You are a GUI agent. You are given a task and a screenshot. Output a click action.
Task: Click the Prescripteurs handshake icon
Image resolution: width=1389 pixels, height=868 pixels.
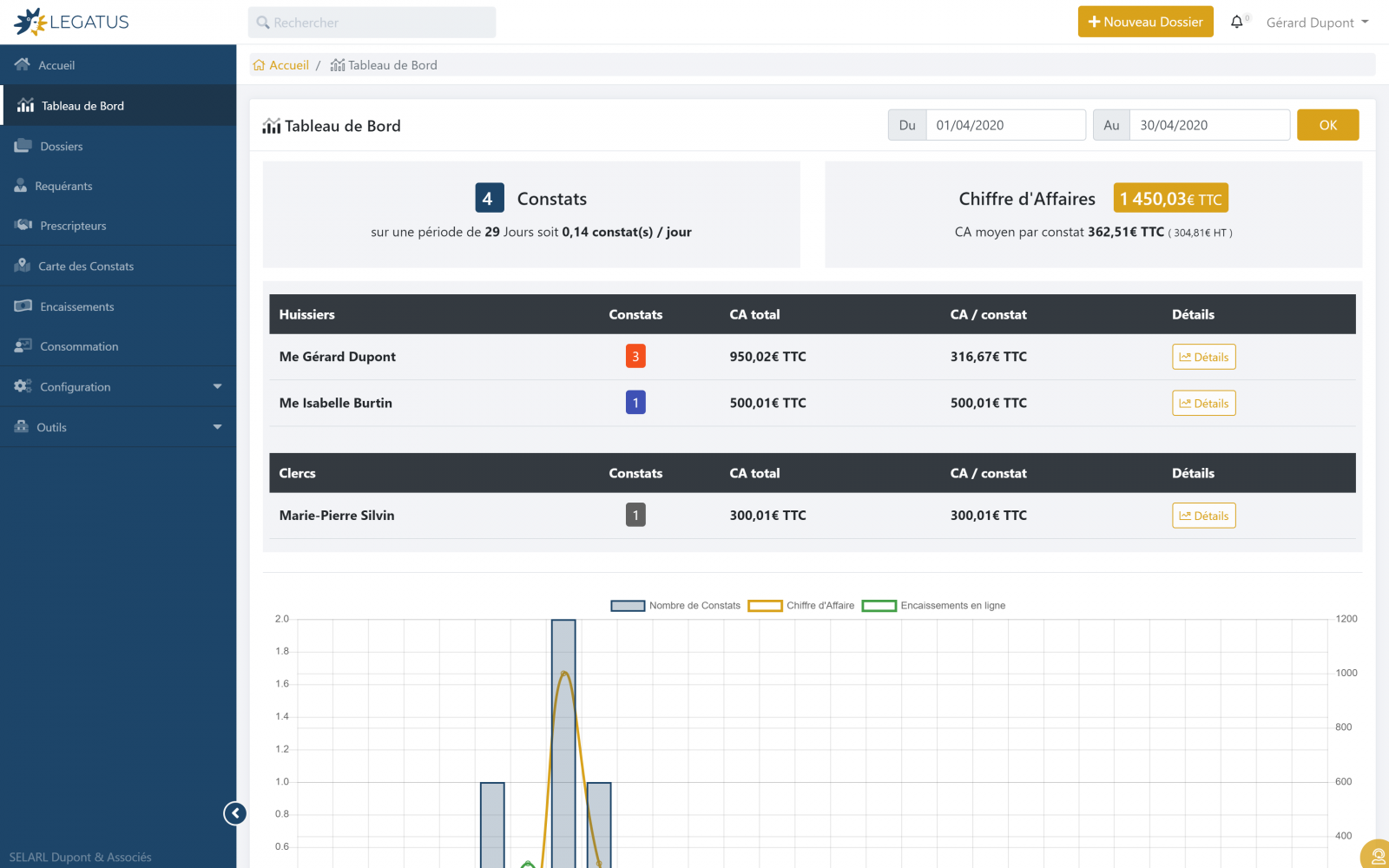(x=23, y=225)
